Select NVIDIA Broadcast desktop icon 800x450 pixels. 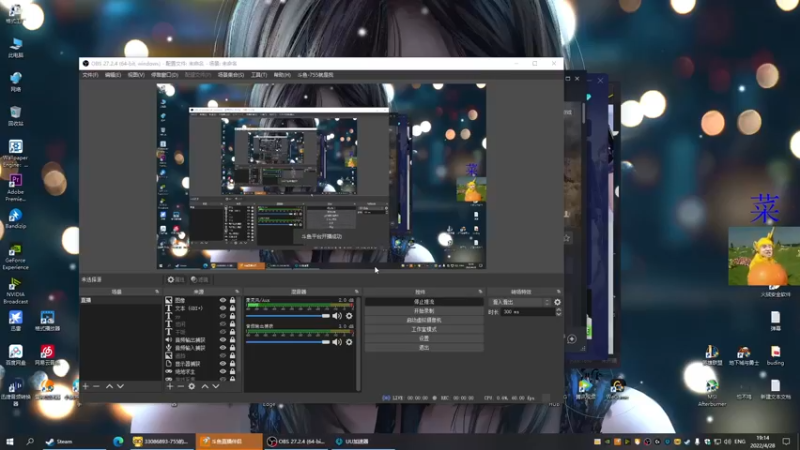coord(15,291)
